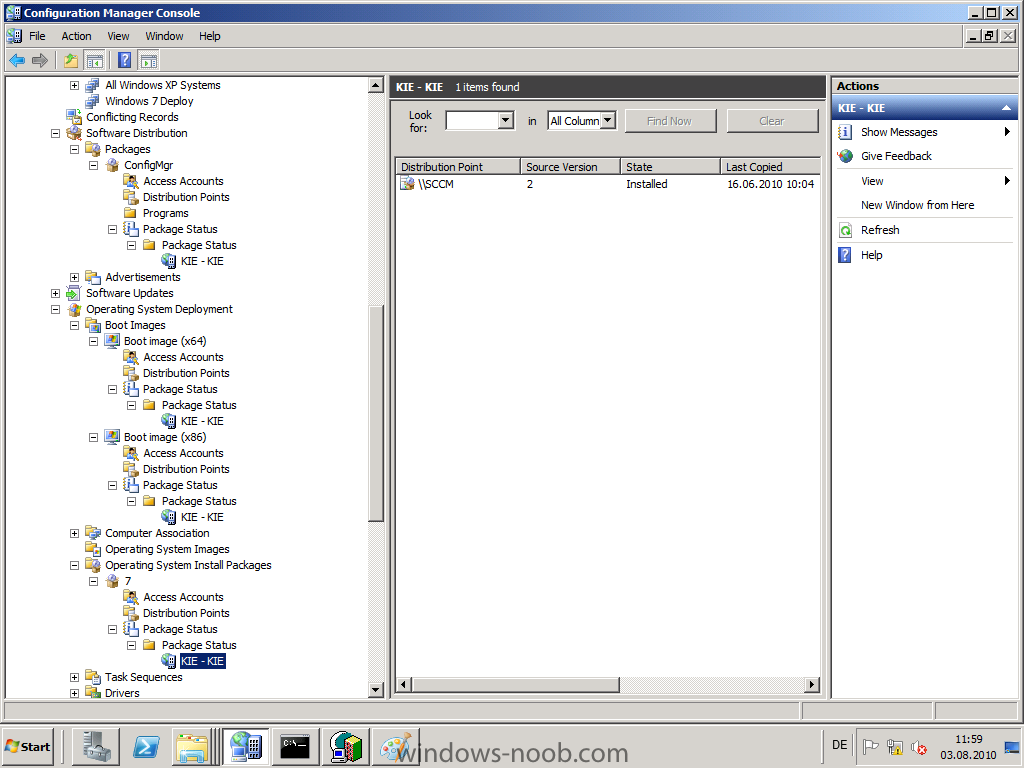Screen dimensions: 1024x768
Task: Expand the Computer Association node
Action: 74,534
